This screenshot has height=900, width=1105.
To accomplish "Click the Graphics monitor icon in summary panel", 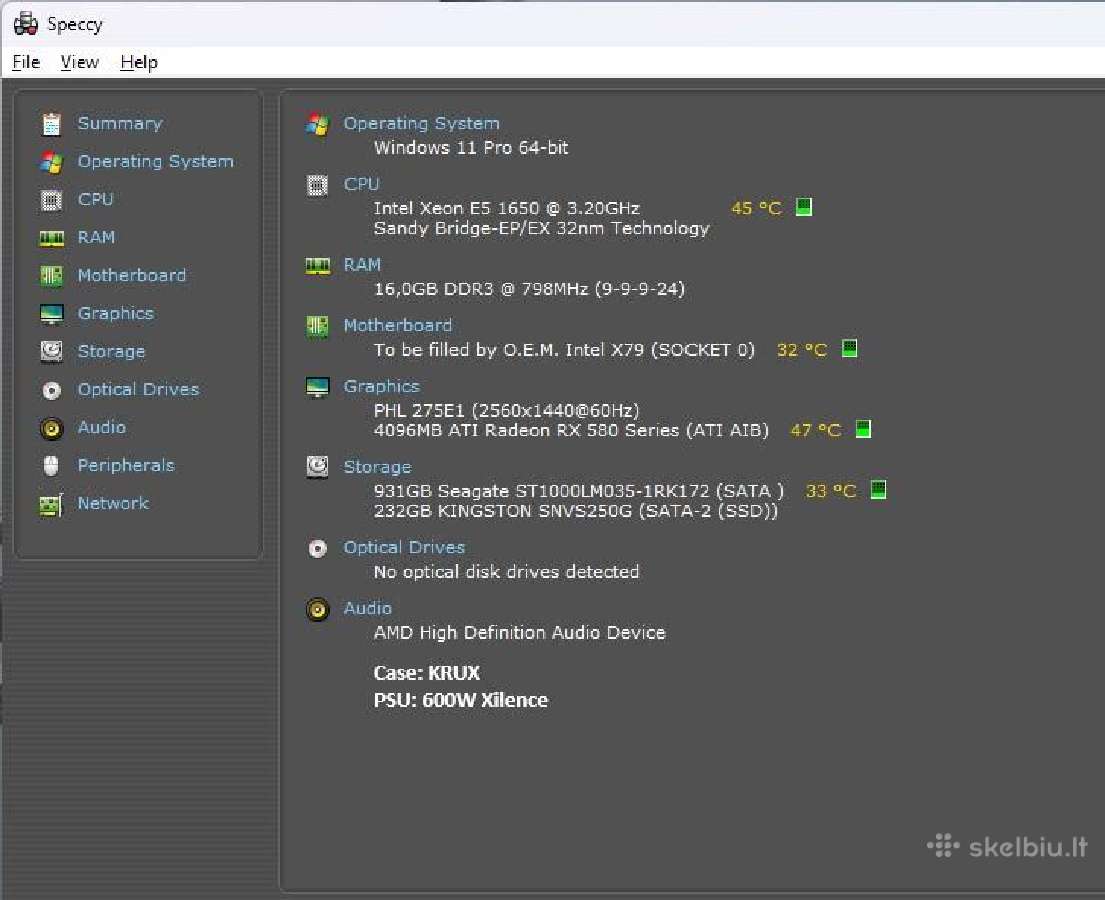I will pos(318,387).
